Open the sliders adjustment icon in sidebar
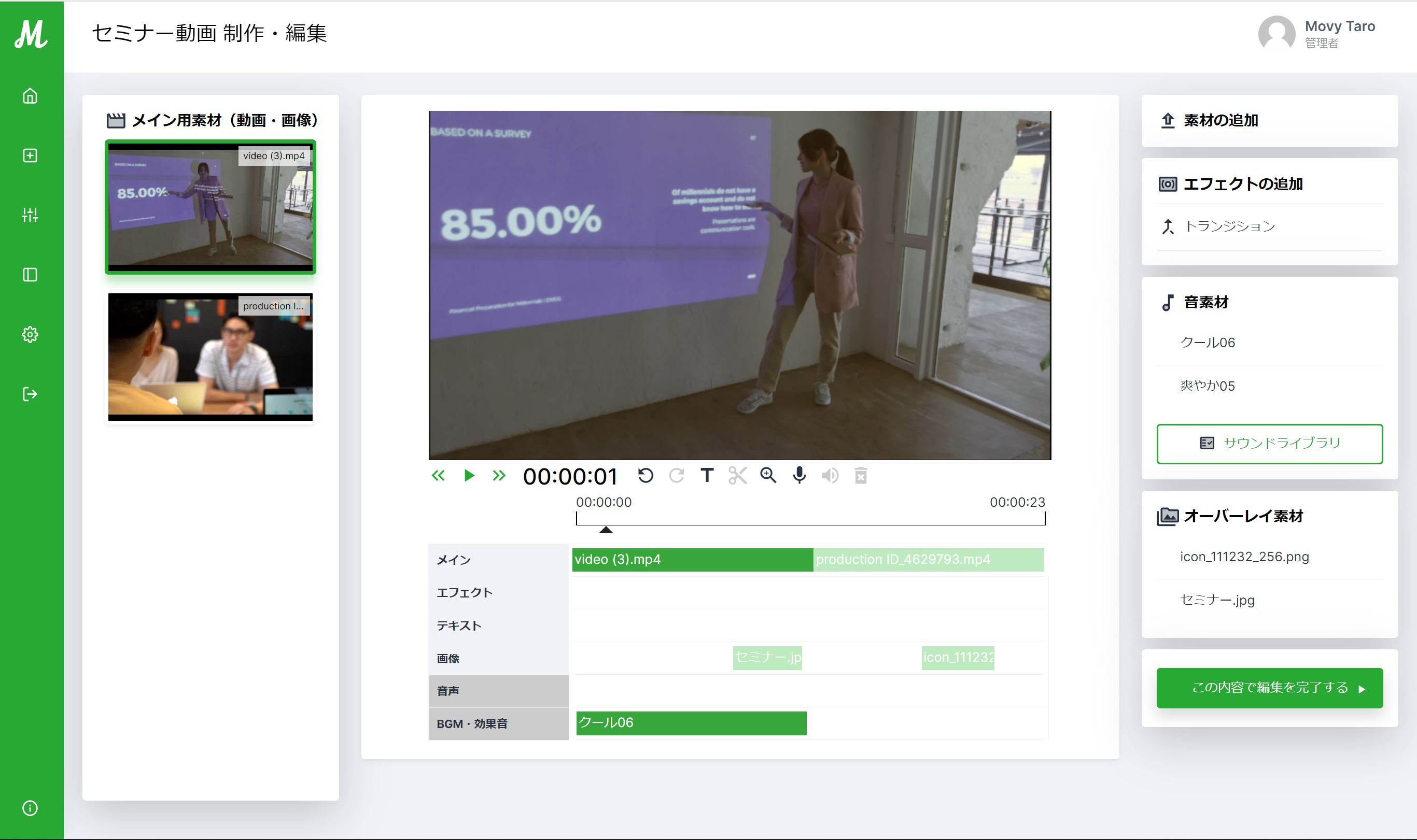The height and width of the screenshot is (840, 1417). pos(30,215)
